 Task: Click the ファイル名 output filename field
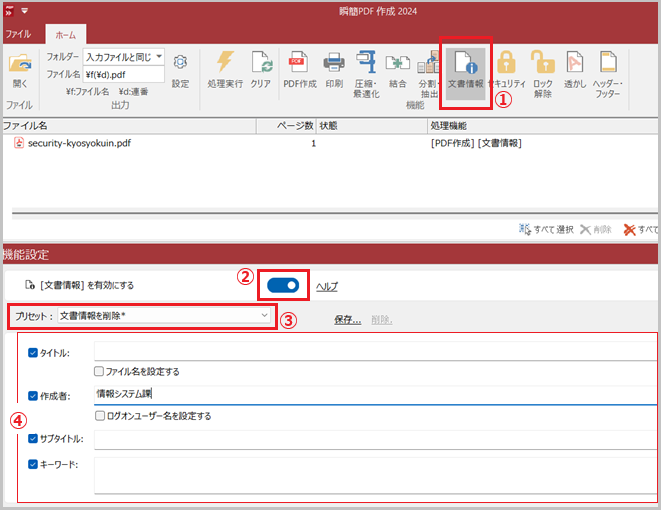click(124, 75)
